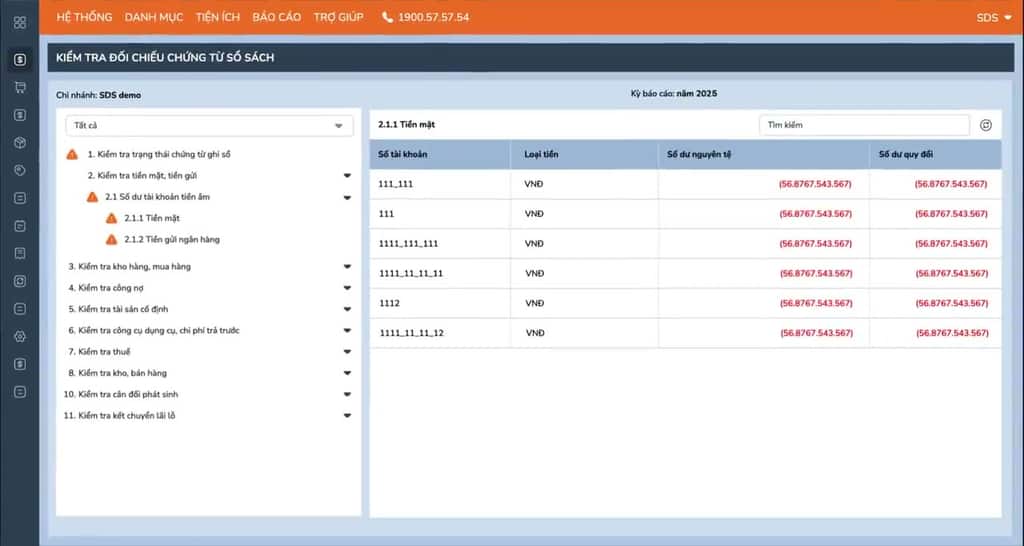Screen dimensions: 1024x546
Task: Select the 2.1.1 Tiền mặt tree item
Action: [152, 218]
